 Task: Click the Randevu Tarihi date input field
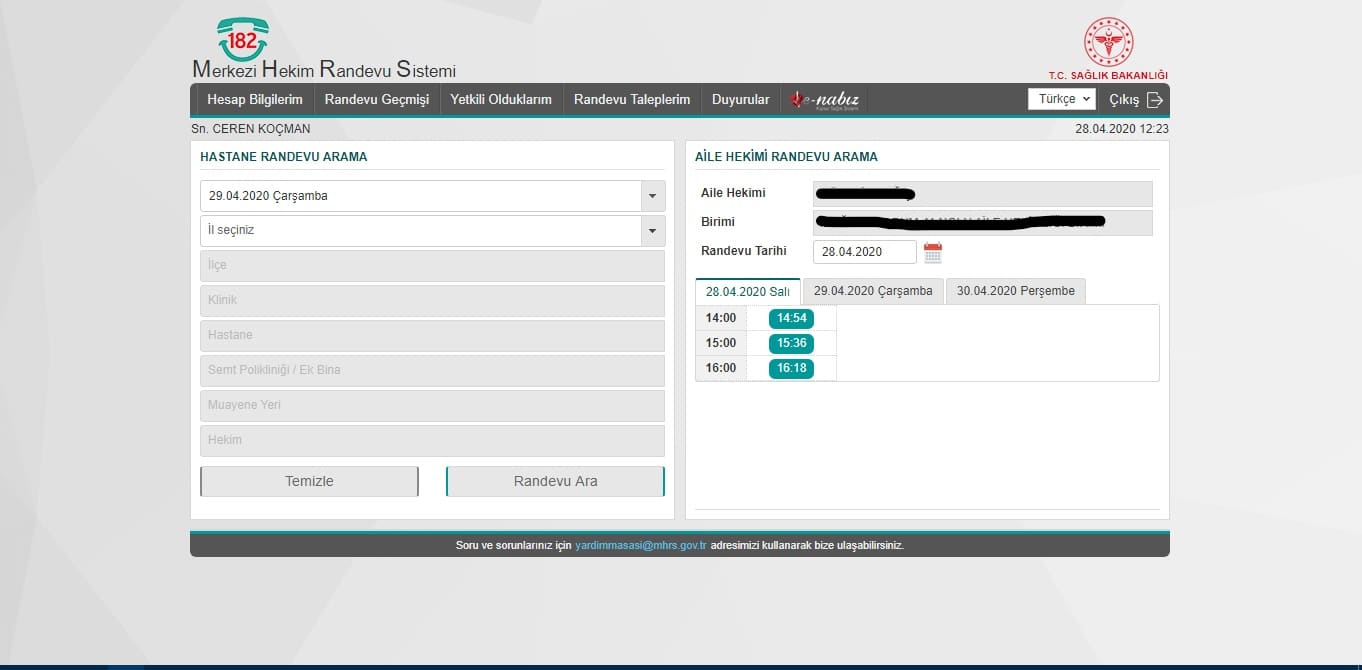click(x=864, y=252)
